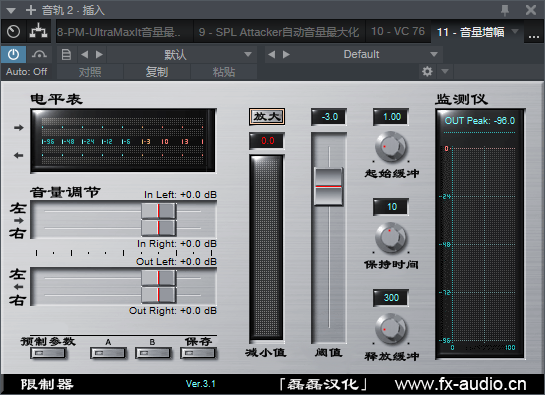
Task: Click the circular dial icon beside routing
Action: 14,32
